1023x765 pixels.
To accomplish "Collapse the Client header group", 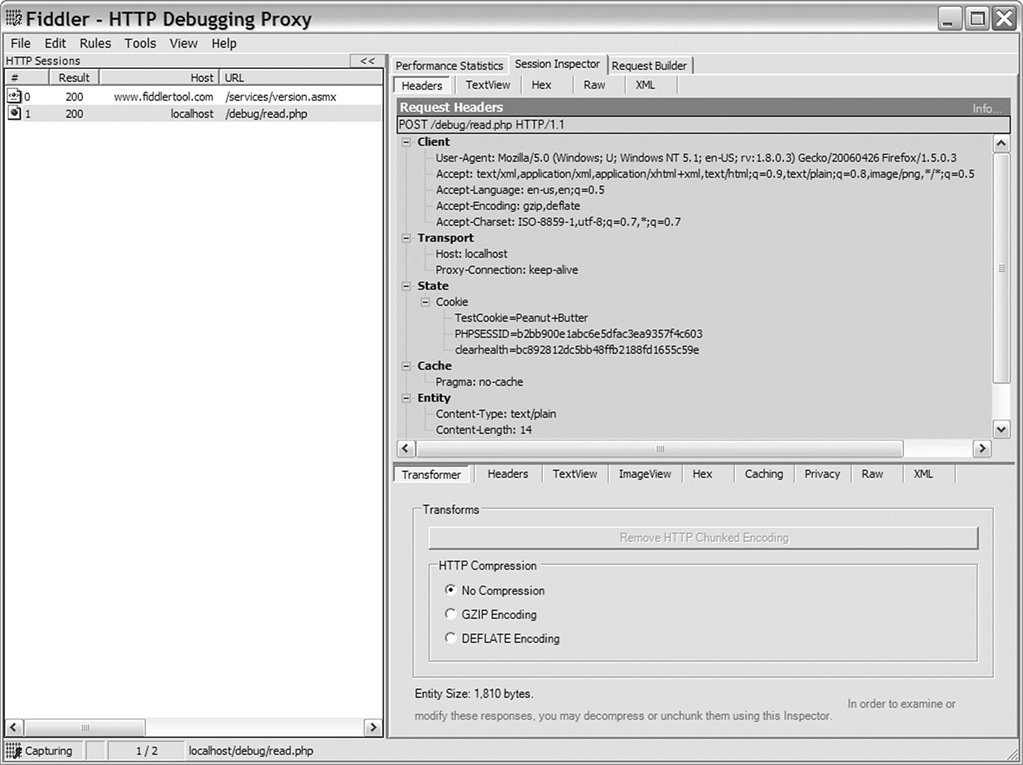I will pyautogui.click(x=407, y=142).
